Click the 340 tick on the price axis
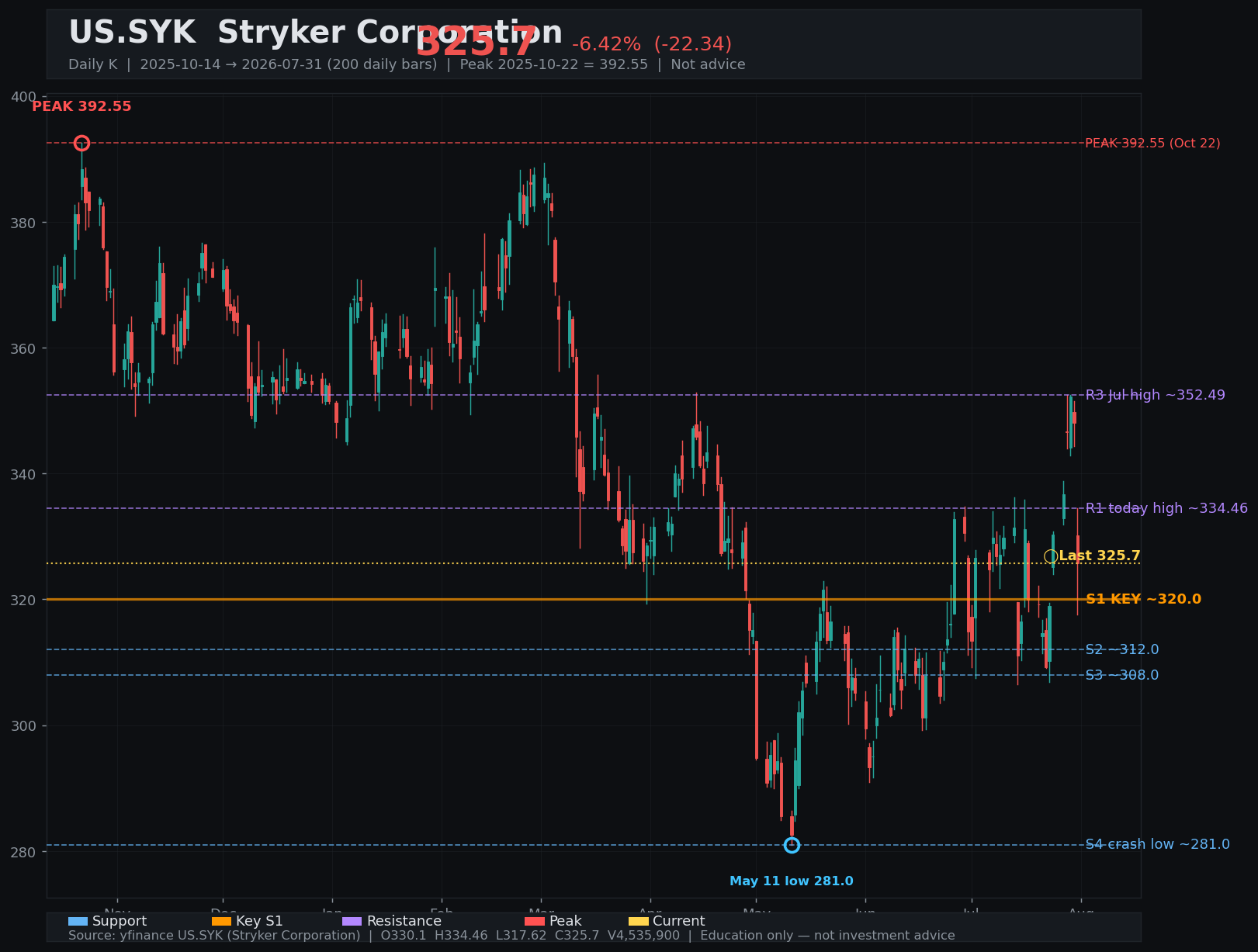1258x952 pixels. pos(24,474)
